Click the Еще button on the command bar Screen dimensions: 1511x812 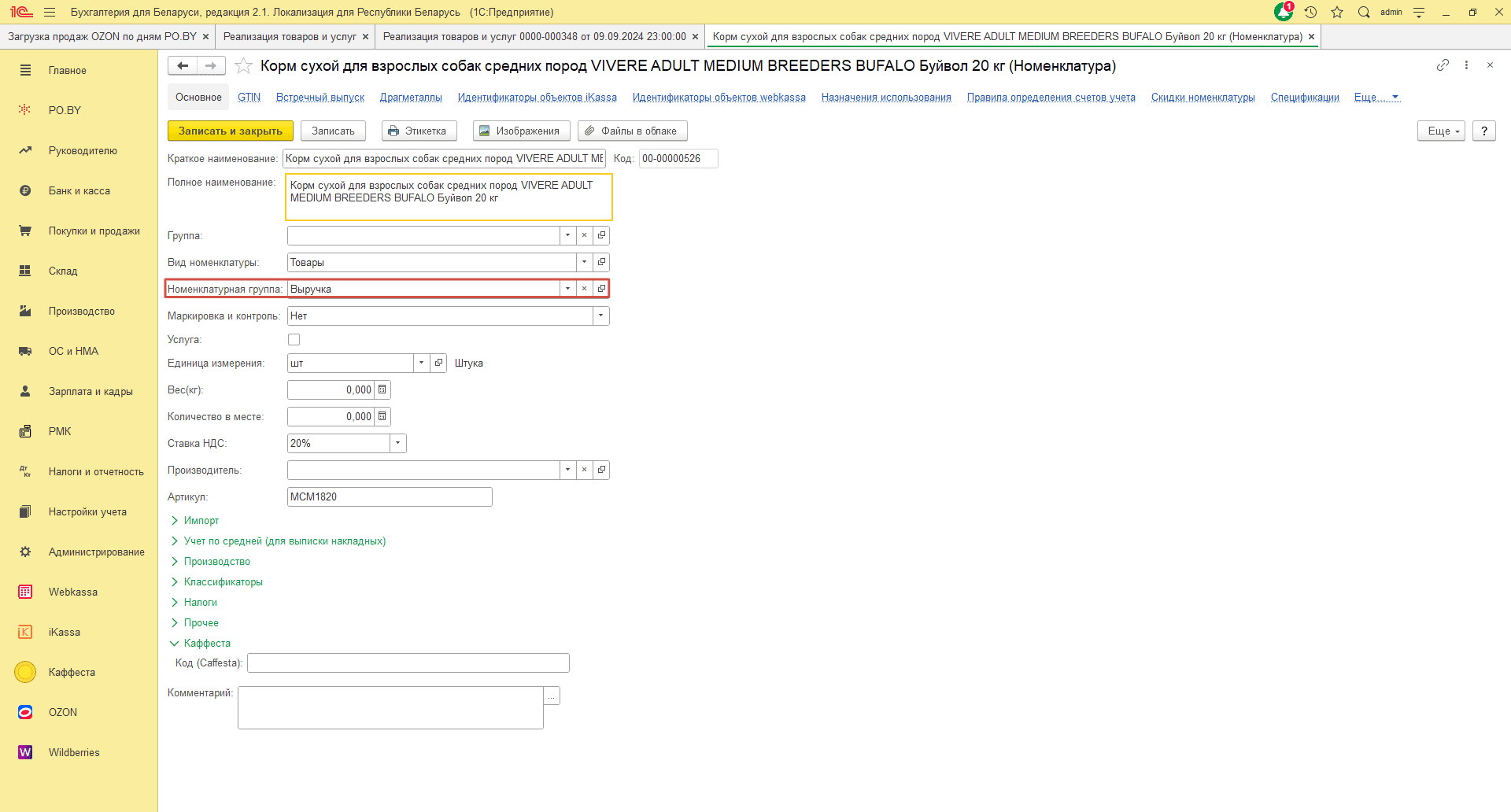pos(1442,131)
